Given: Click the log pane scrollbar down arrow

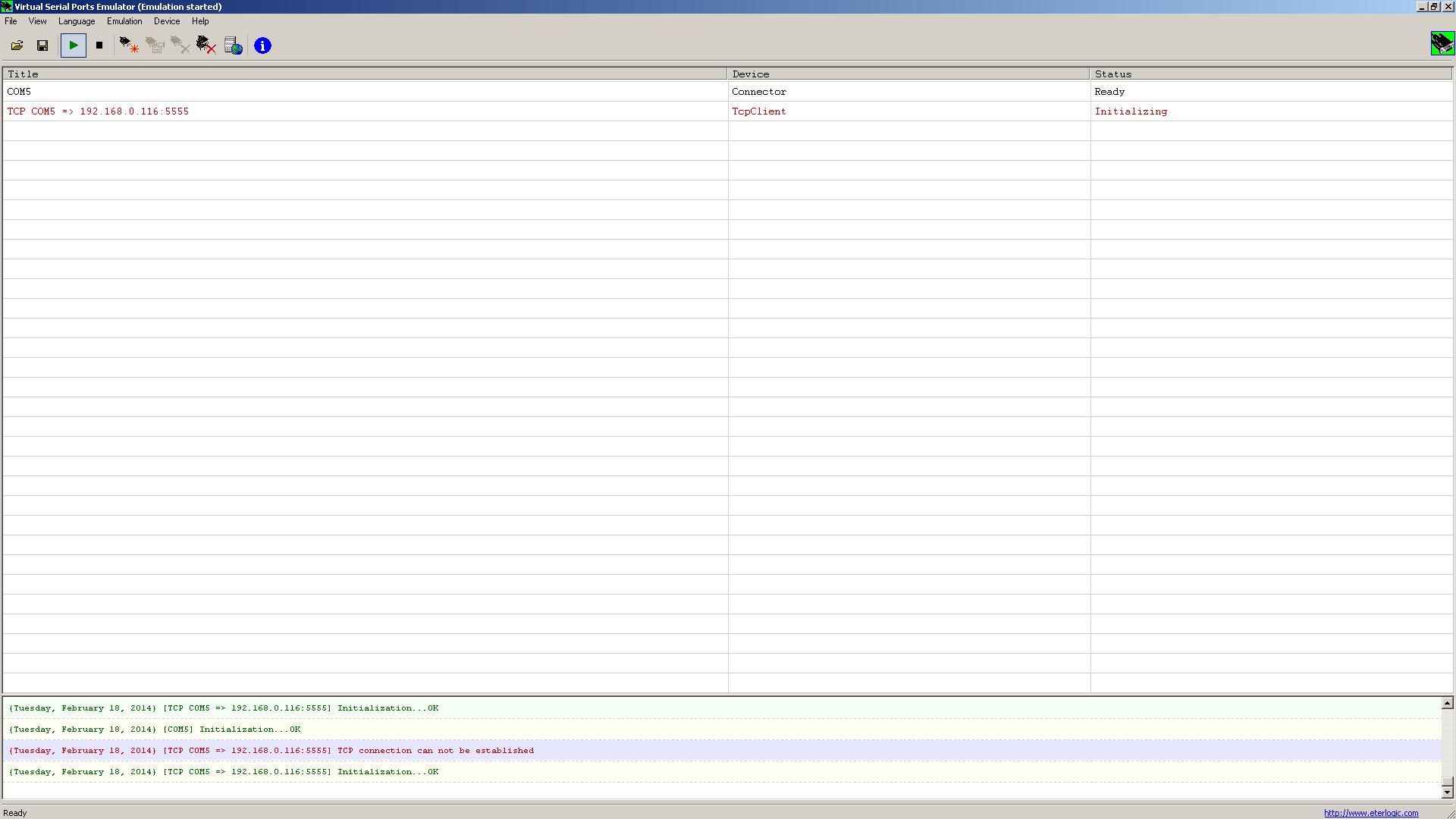Looking at the screenshot, I should point(1448,793).
